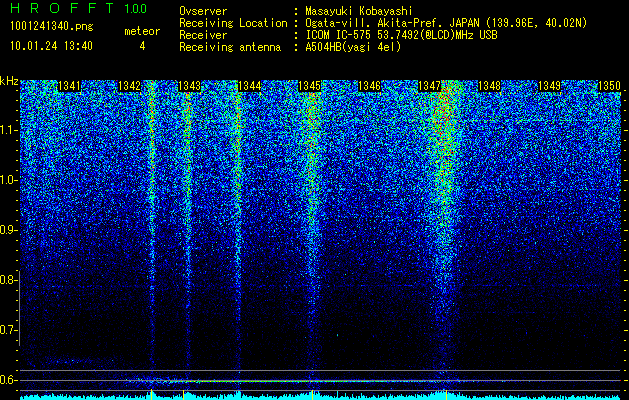Click the 1347 time marker

pyautogui.click(x=430, y=86)
